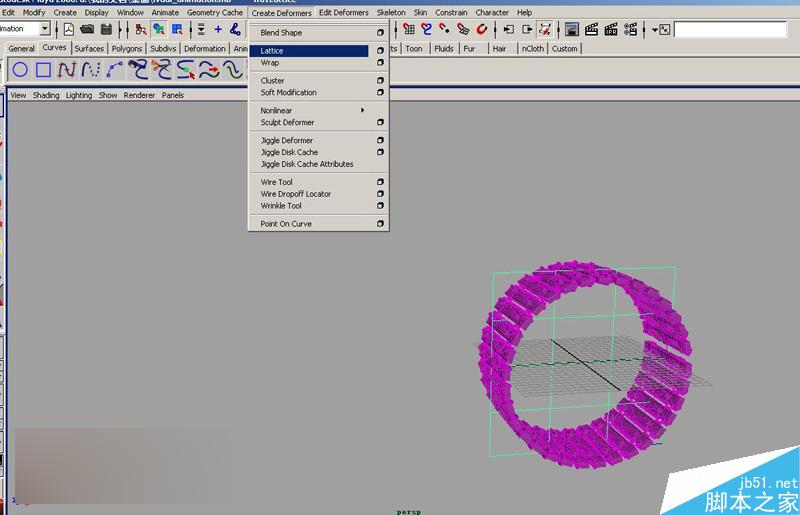This screenshot has width=800, height=515.
Task: Open Wire Tool options box
Action: pos(380,182)
